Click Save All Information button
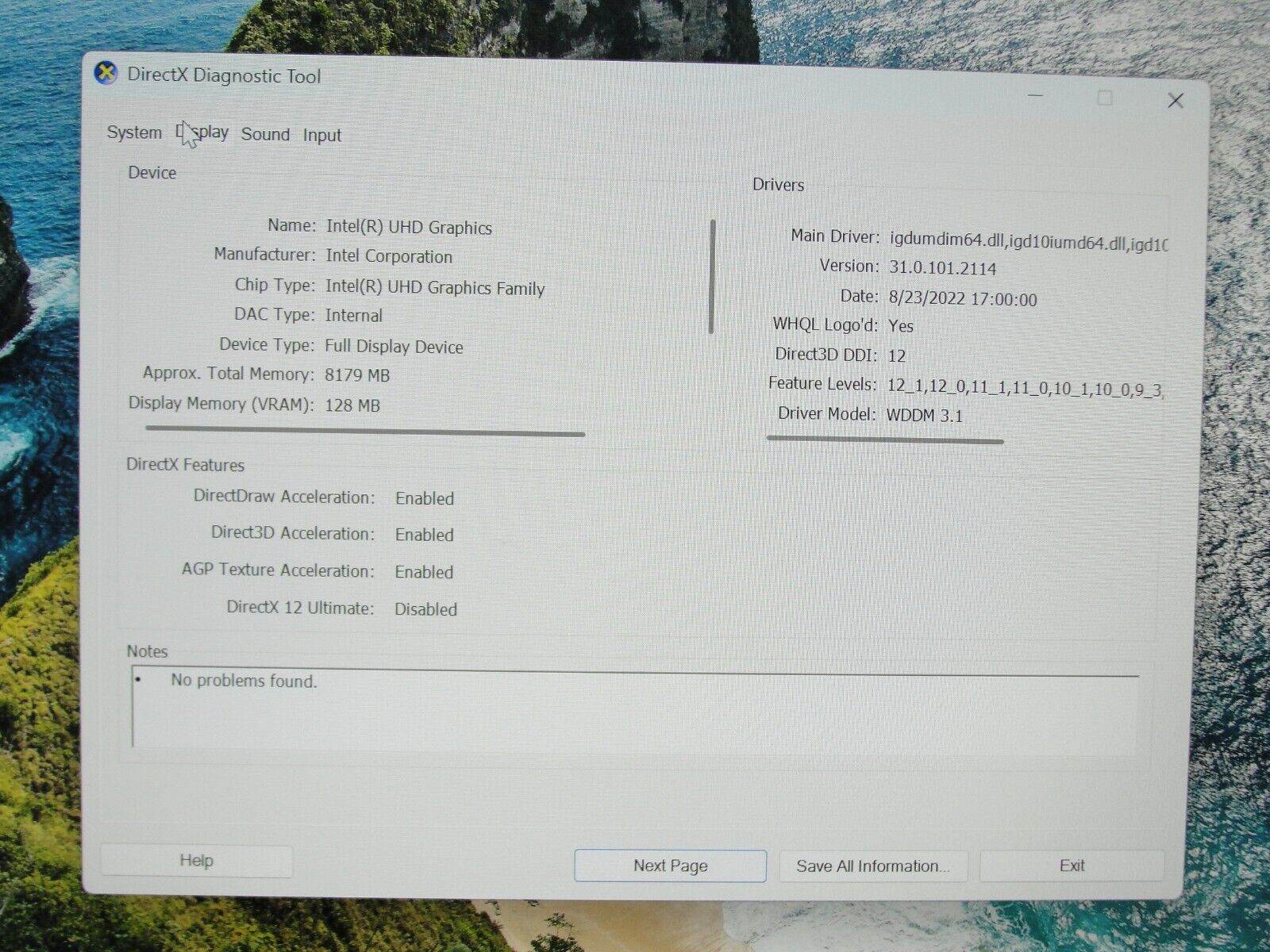This screenshot has height=952, width=1270. click(x=873, y=866)
